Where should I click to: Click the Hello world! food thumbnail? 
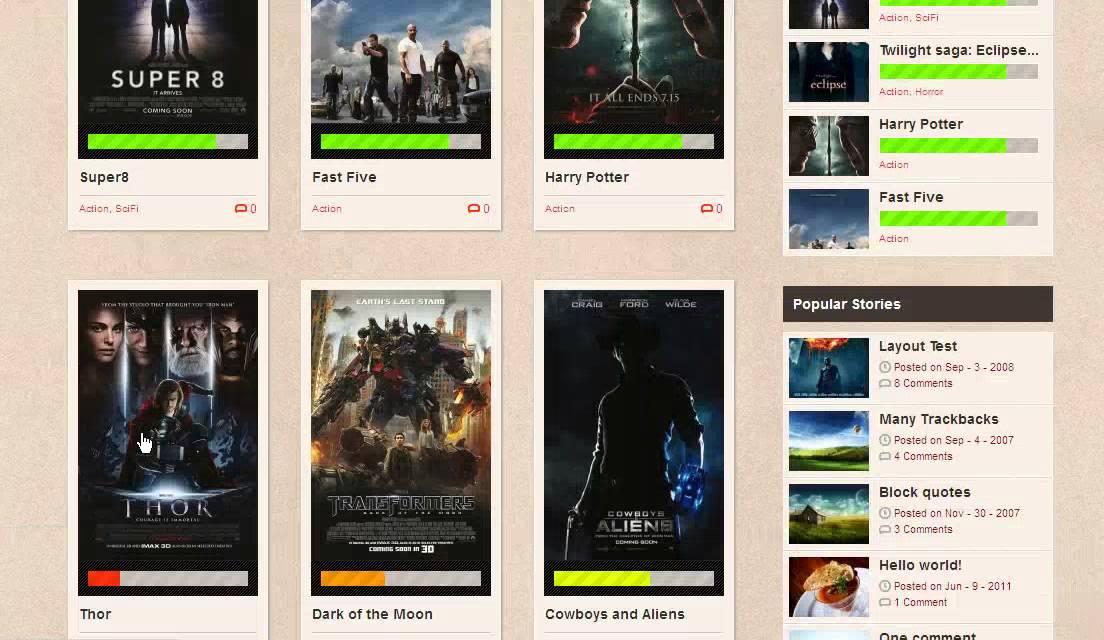click(829, 587)
